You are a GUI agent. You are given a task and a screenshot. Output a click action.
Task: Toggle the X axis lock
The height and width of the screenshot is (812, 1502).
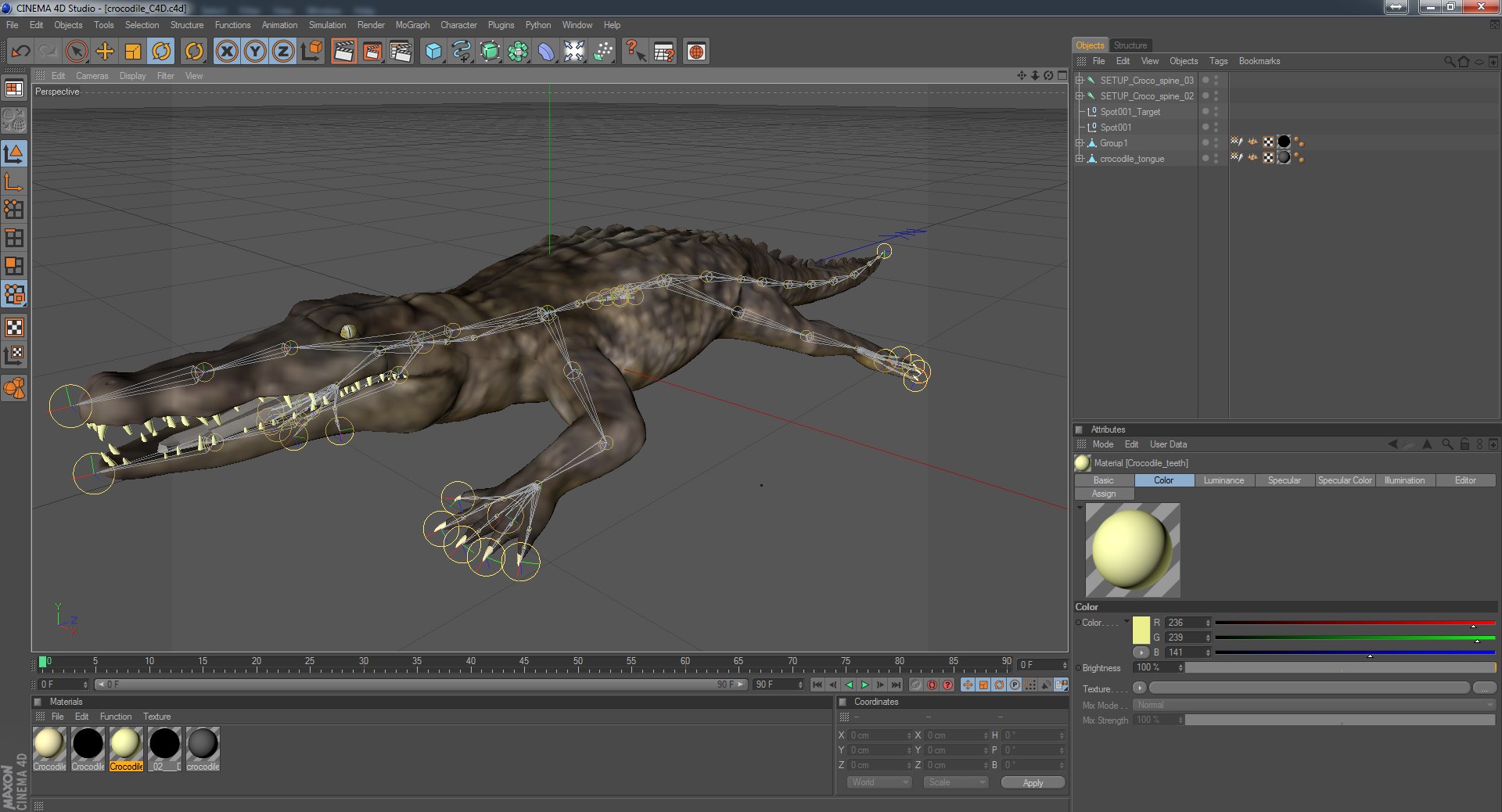point(227,52)
